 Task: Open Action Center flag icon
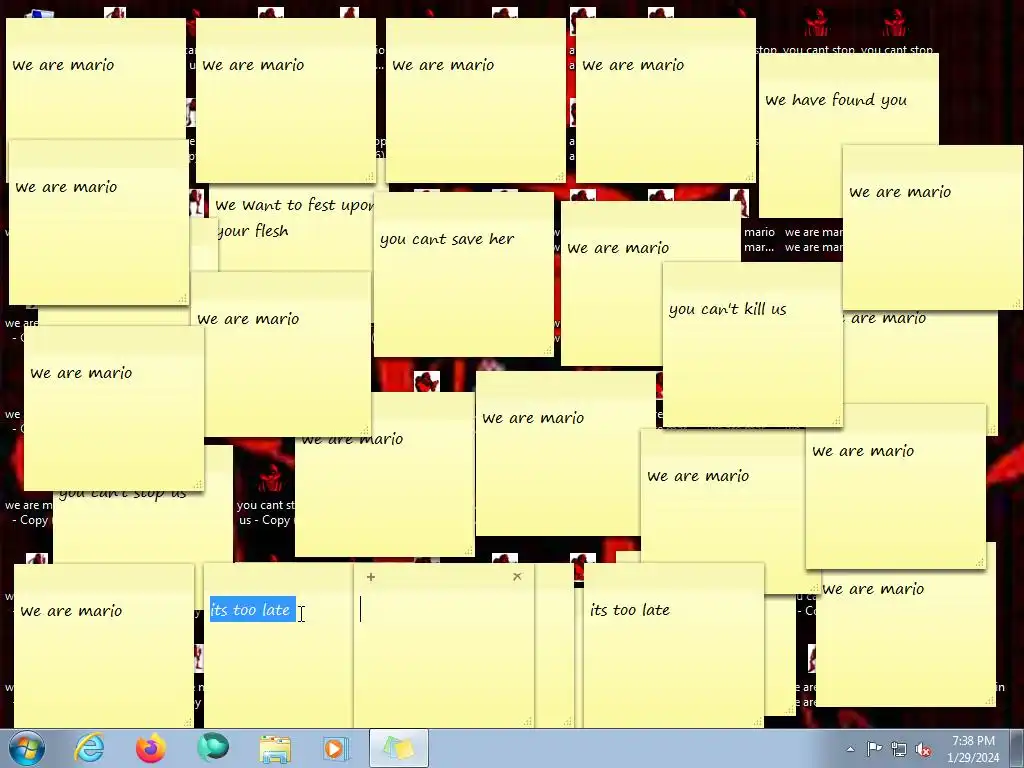click(874, 749)
